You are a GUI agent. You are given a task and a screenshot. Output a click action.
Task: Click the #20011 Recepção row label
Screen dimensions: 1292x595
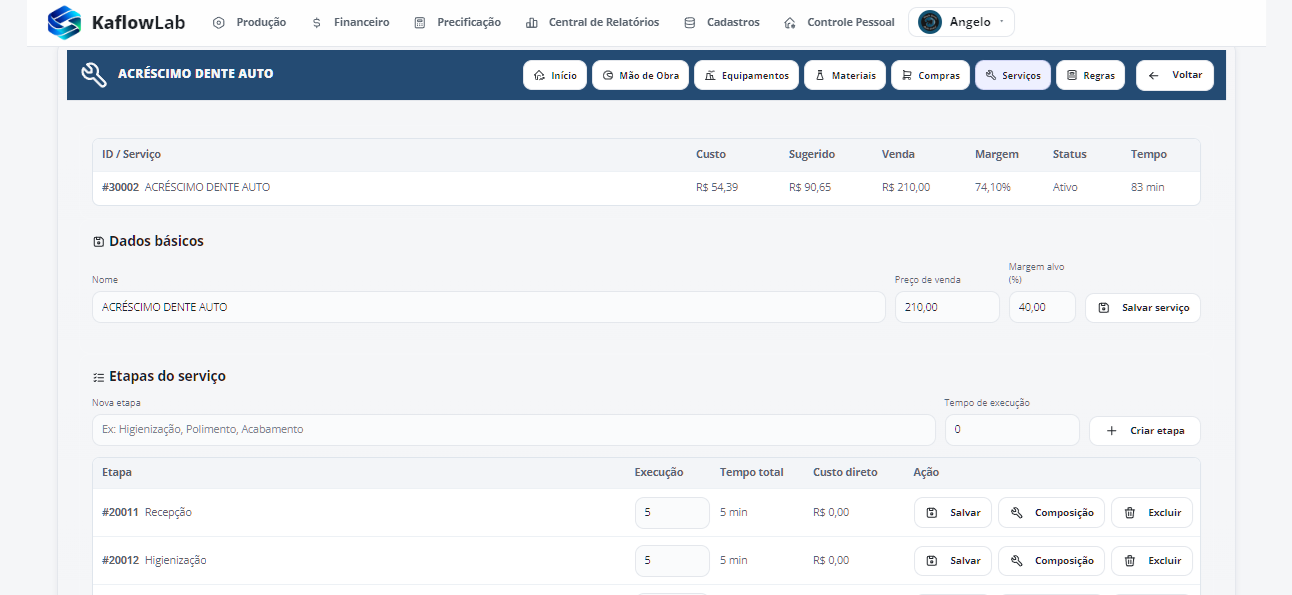point(147,513)
